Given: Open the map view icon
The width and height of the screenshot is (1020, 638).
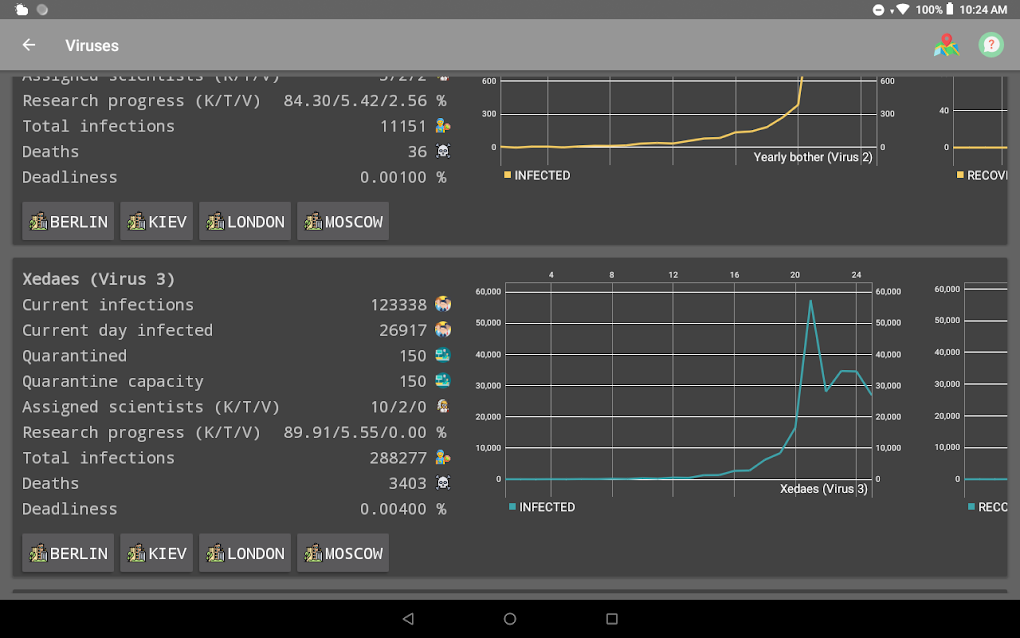Looking at the screenshot, I should point(946,45).
